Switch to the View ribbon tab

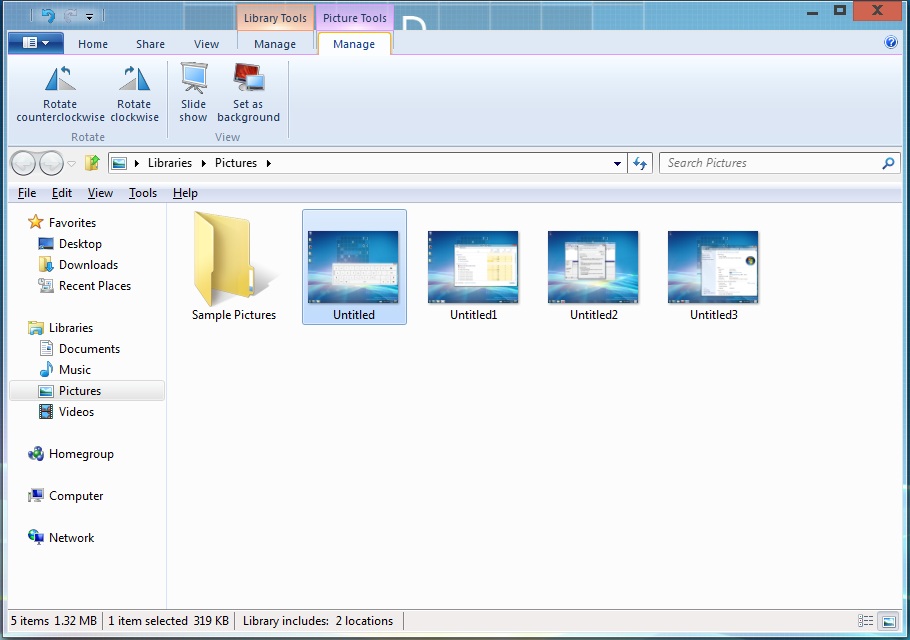[x=206, y=44]
